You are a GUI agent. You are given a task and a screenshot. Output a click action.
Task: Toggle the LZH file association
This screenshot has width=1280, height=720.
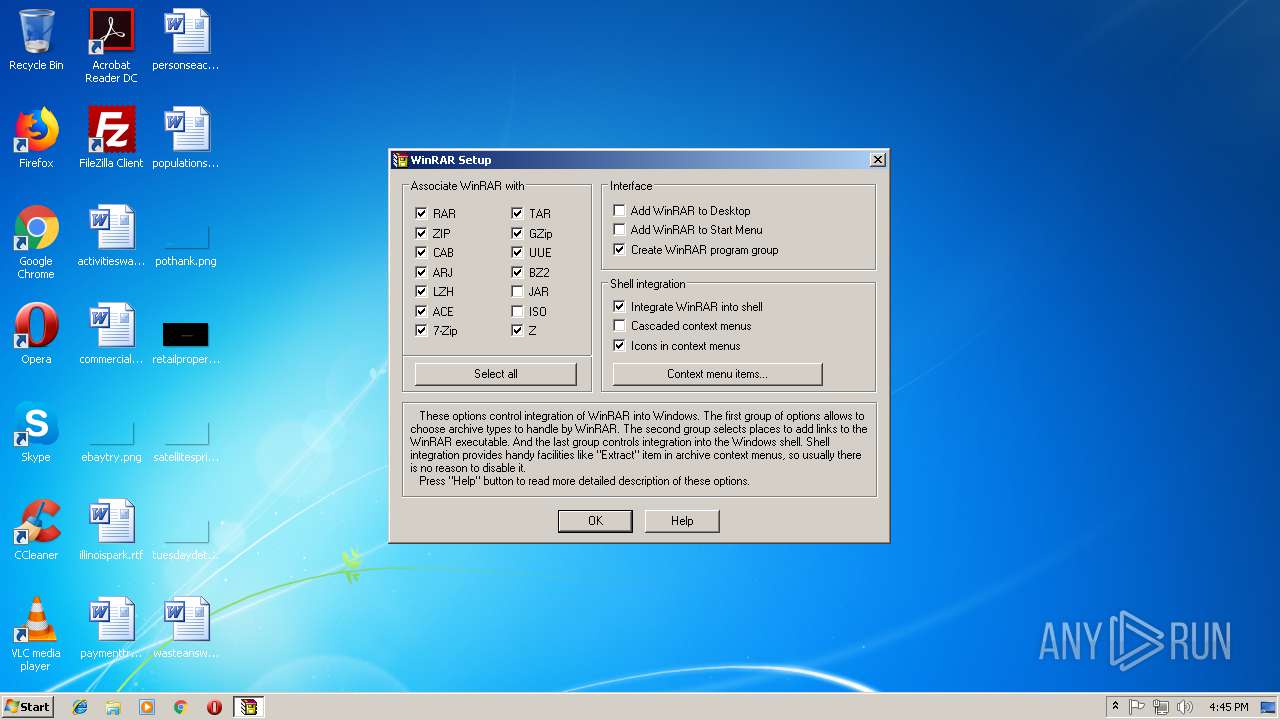[421, 291]
